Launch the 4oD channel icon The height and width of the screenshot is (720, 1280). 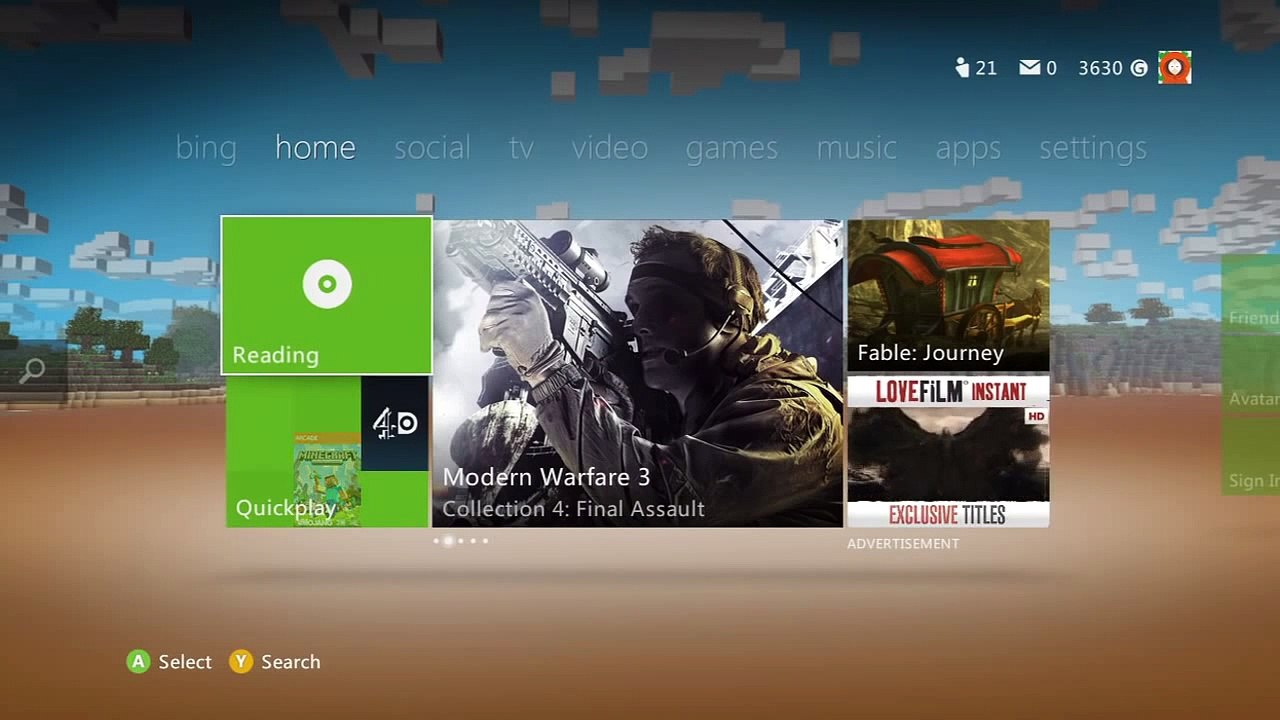point(395,424)
